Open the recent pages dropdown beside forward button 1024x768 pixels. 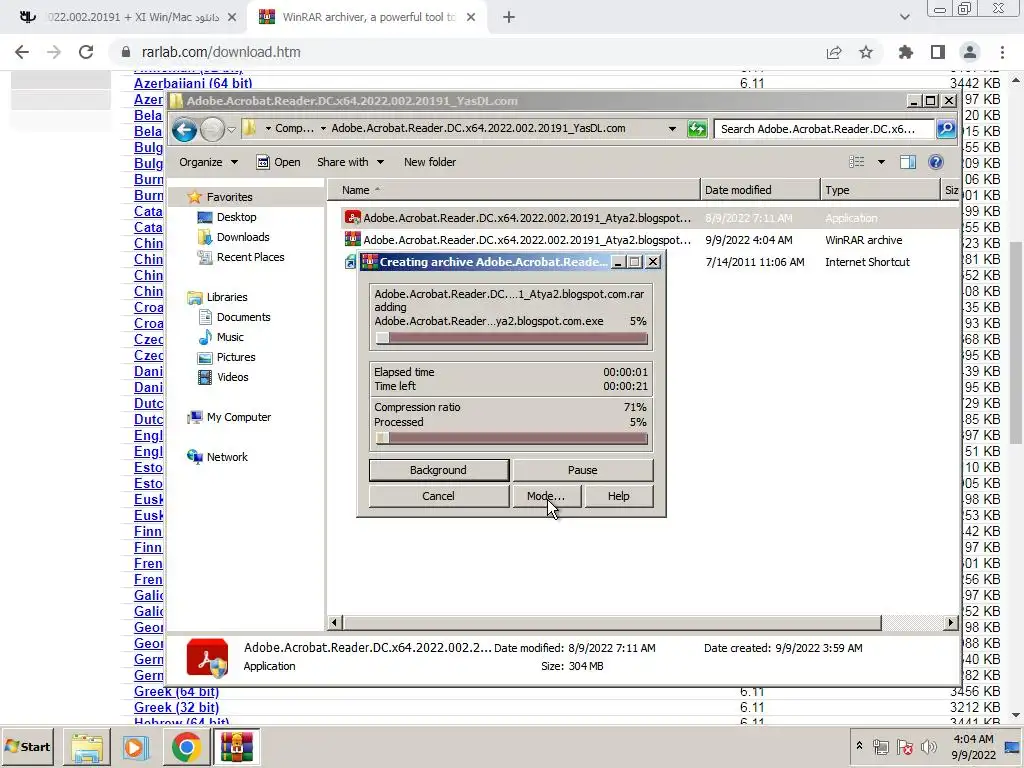point(231,129)
